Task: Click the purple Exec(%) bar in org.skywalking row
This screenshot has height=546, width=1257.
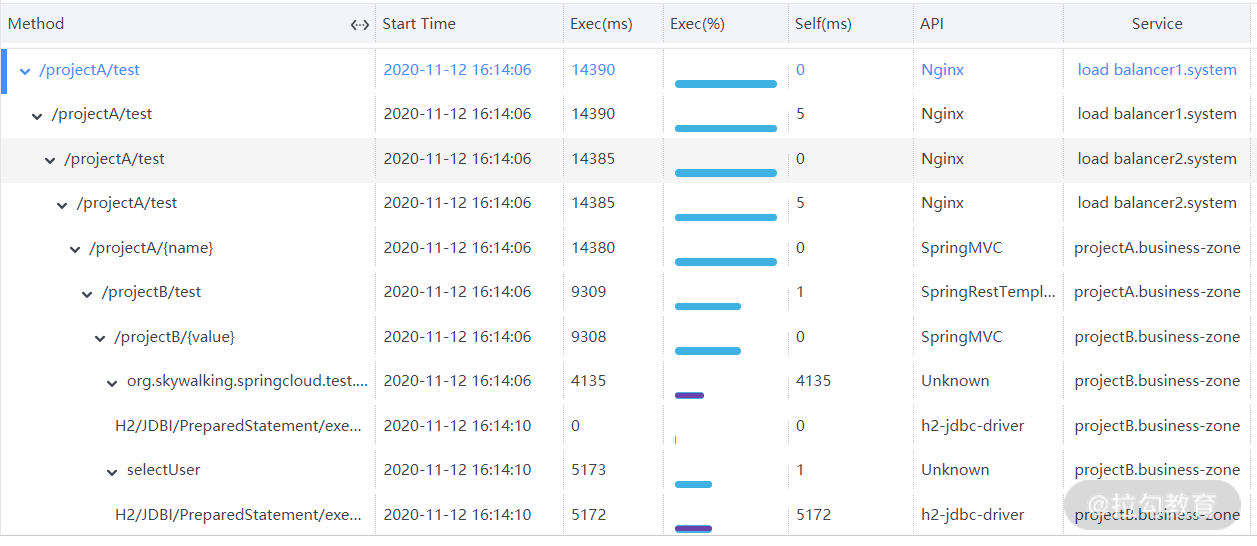Action: [x=689, y=396]
